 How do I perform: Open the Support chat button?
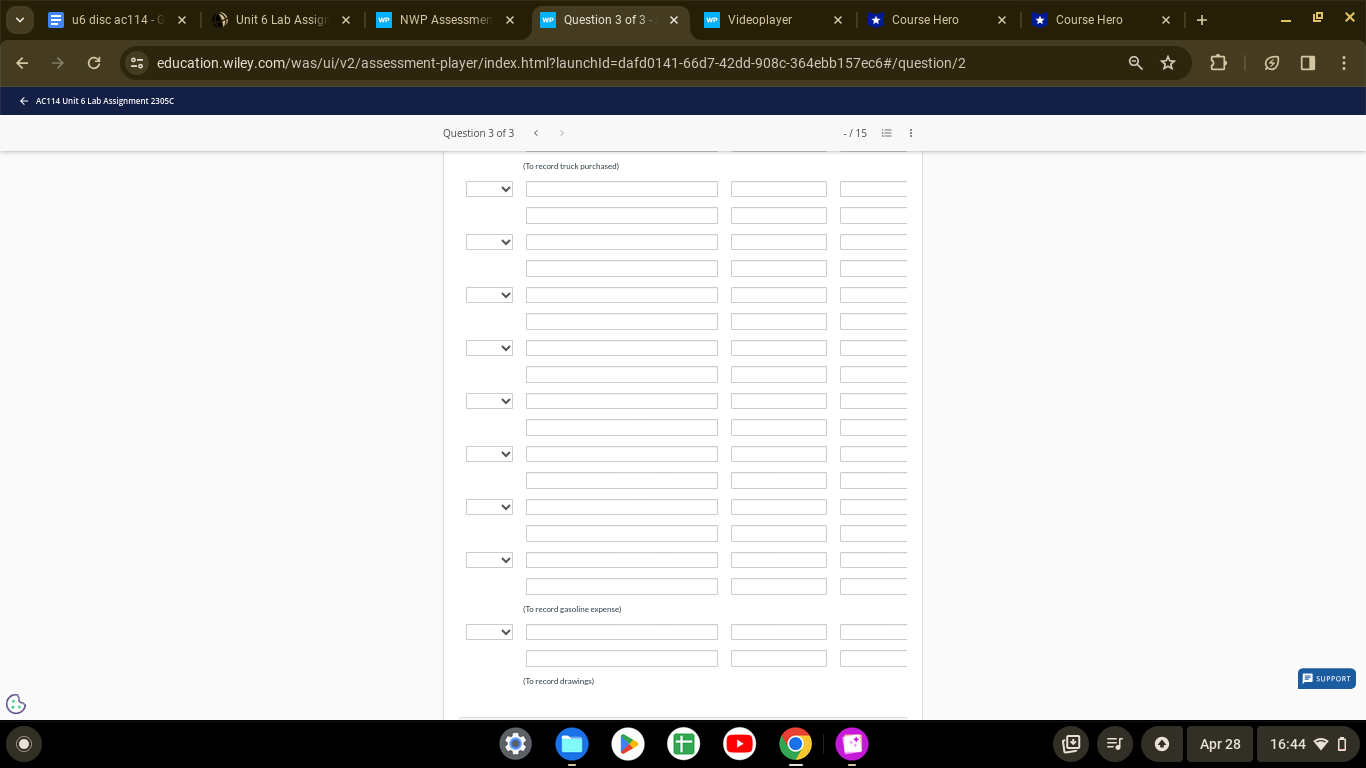tap(1327, 678)
